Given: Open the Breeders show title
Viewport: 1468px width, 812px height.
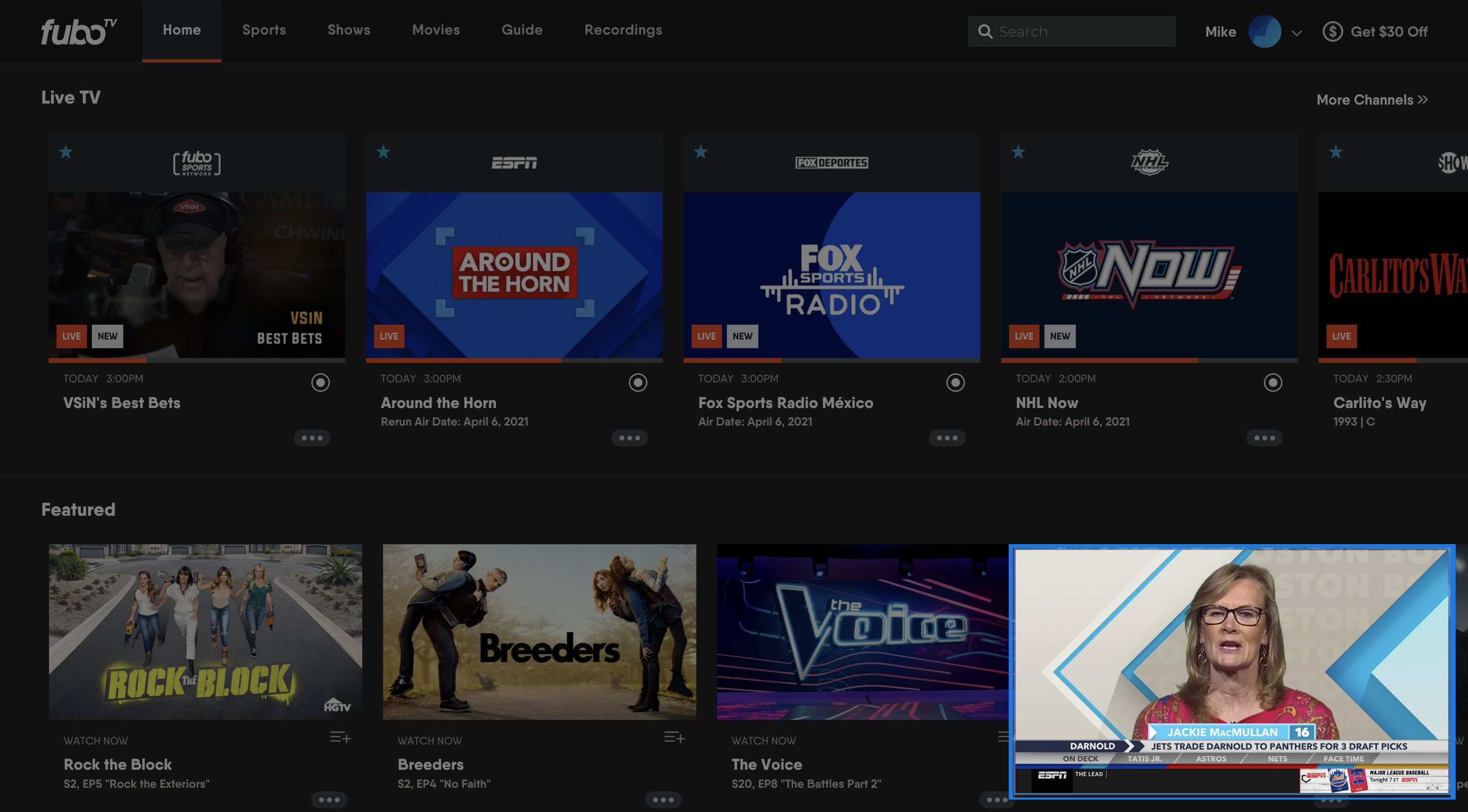Looking at the screenshot, I should [x=431, y=764].
